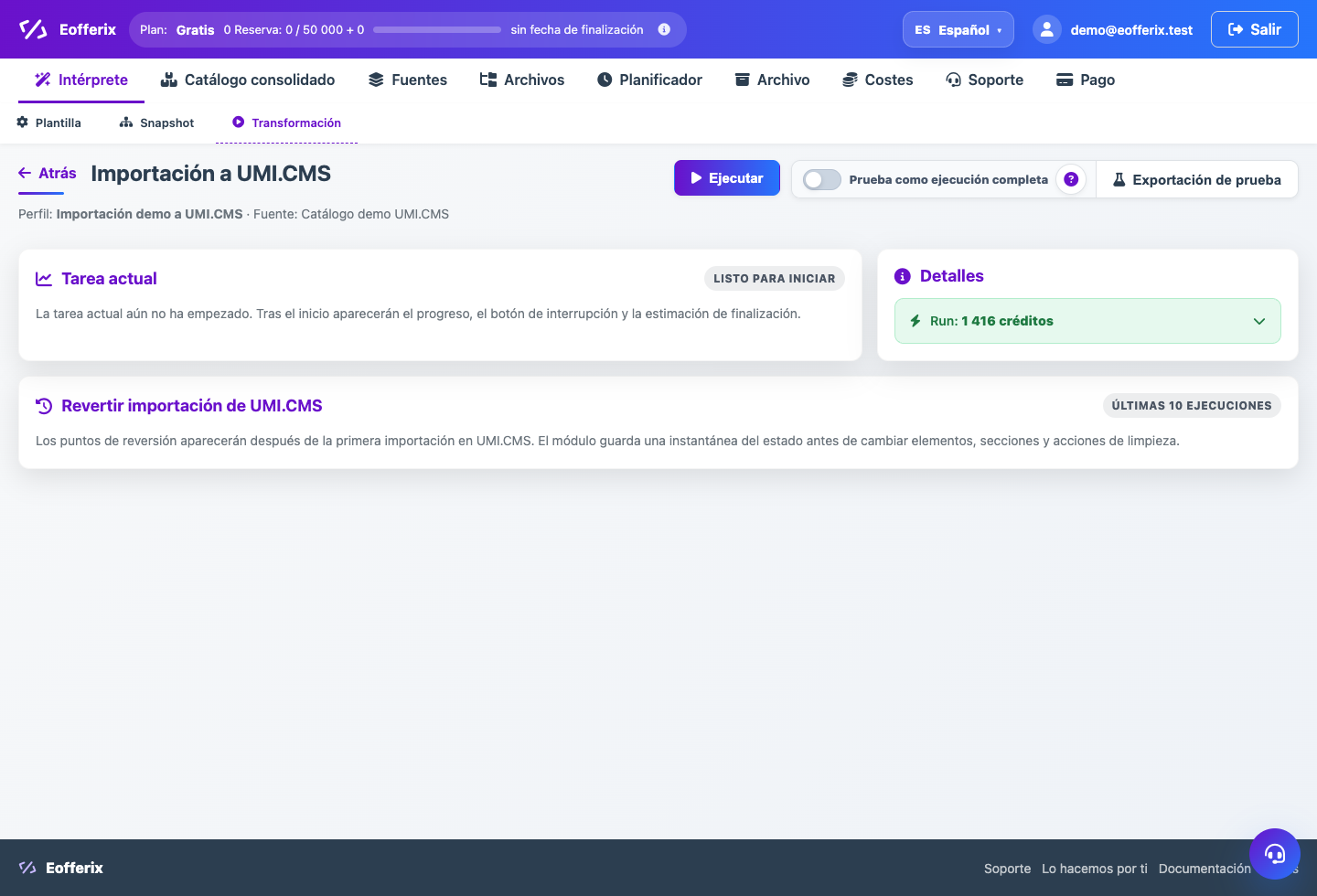Go to the Costes tab
This screenshot has width=1317, height=896.
pos(878,80)
